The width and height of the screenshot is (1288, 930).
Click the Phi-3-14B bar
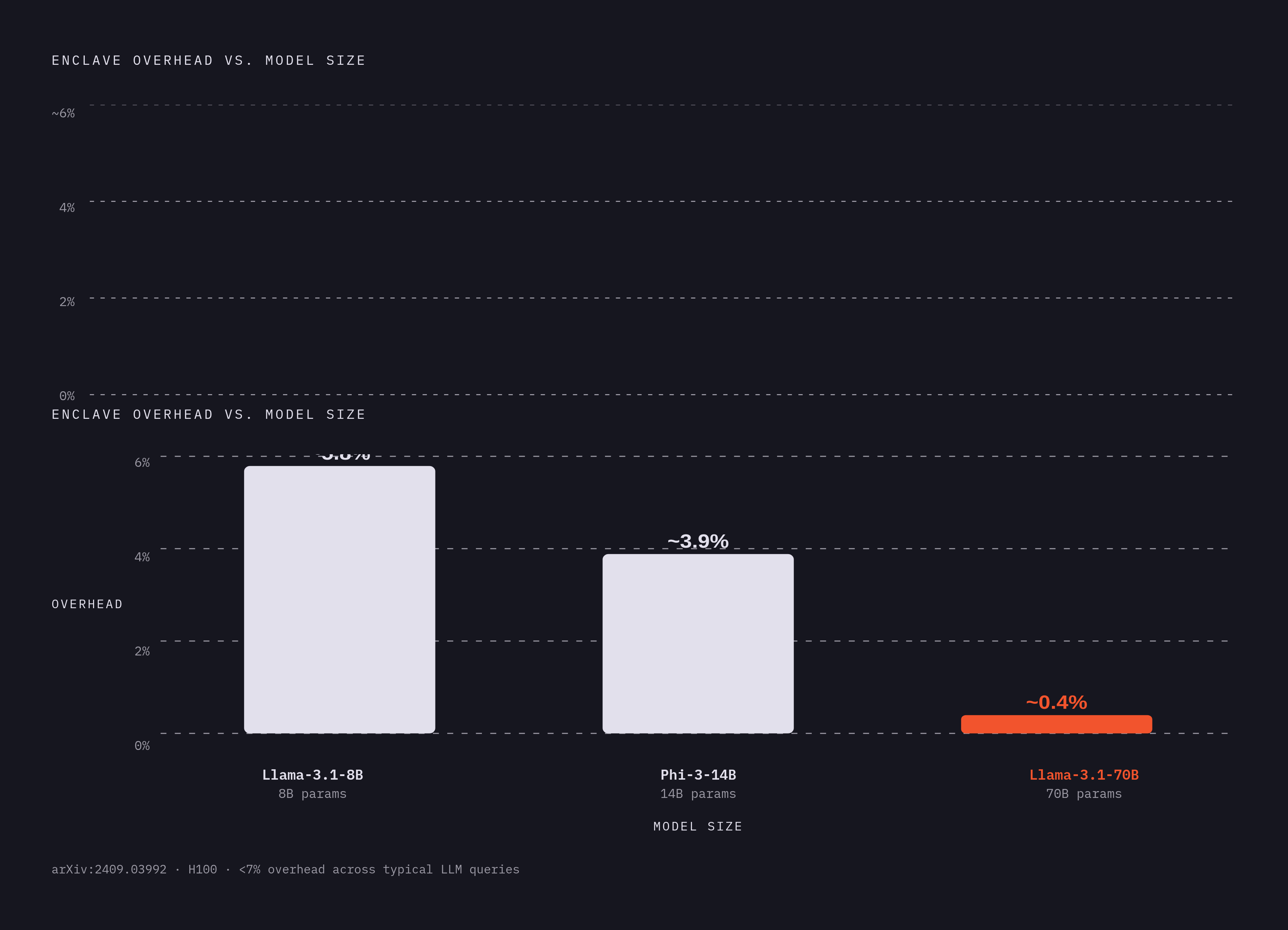click(698, 644)
